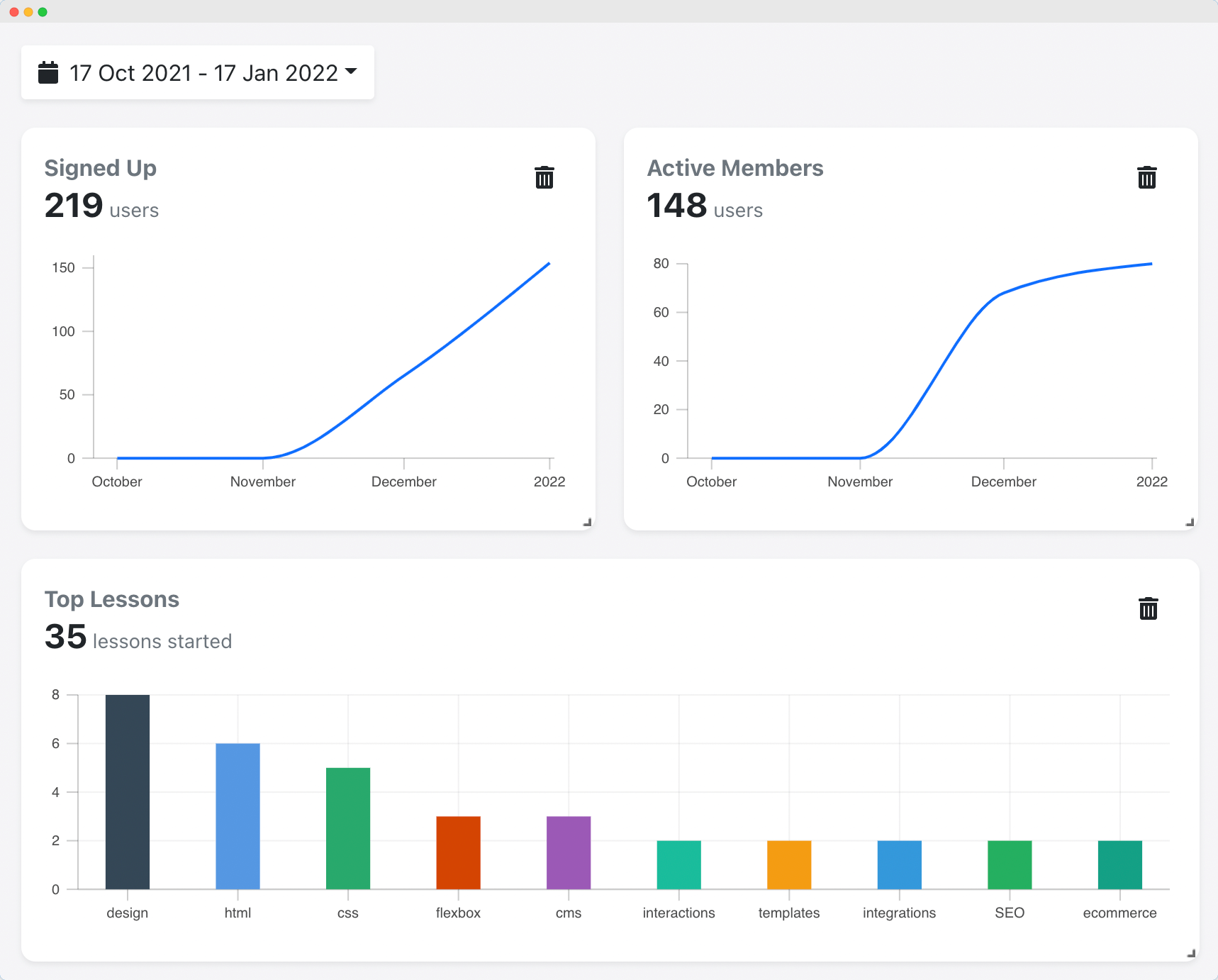
Task: Select the html bar in Top Lessons
Action: tap(238, 815)
